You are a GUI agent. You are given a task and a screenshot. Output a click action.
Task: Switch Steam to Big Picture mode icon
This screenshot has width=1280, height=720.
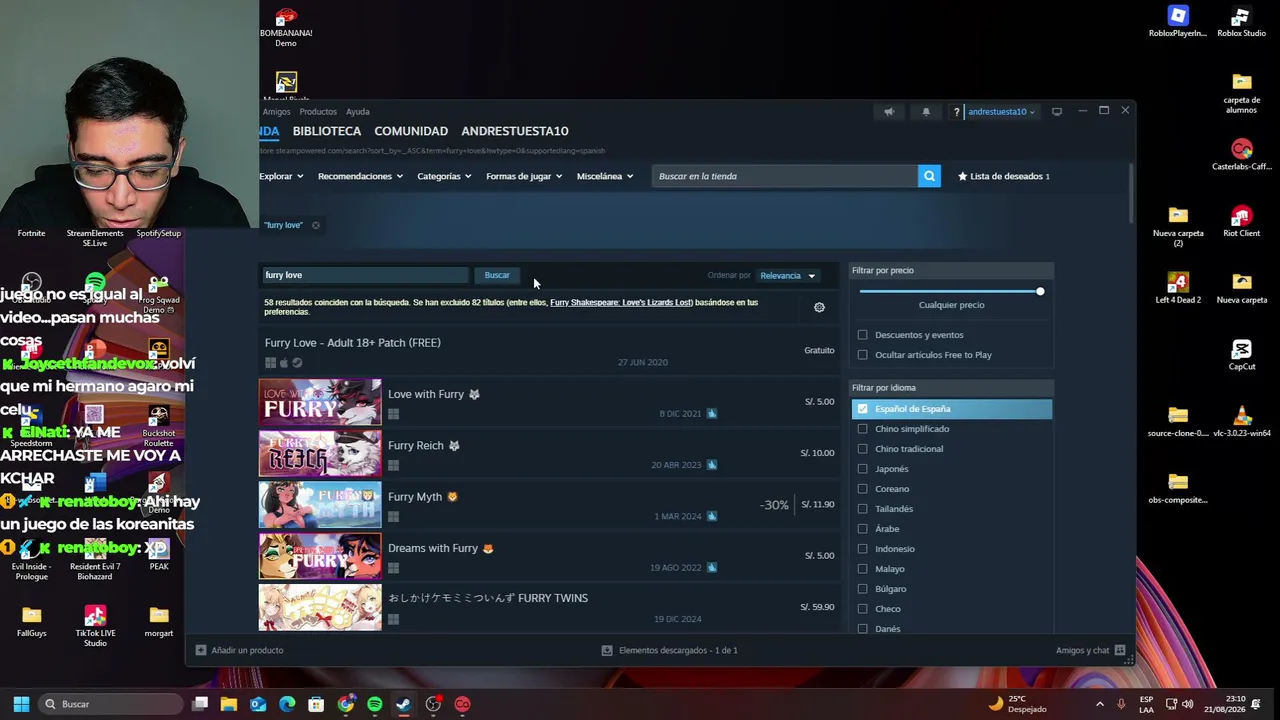(x=1057, y=112)
